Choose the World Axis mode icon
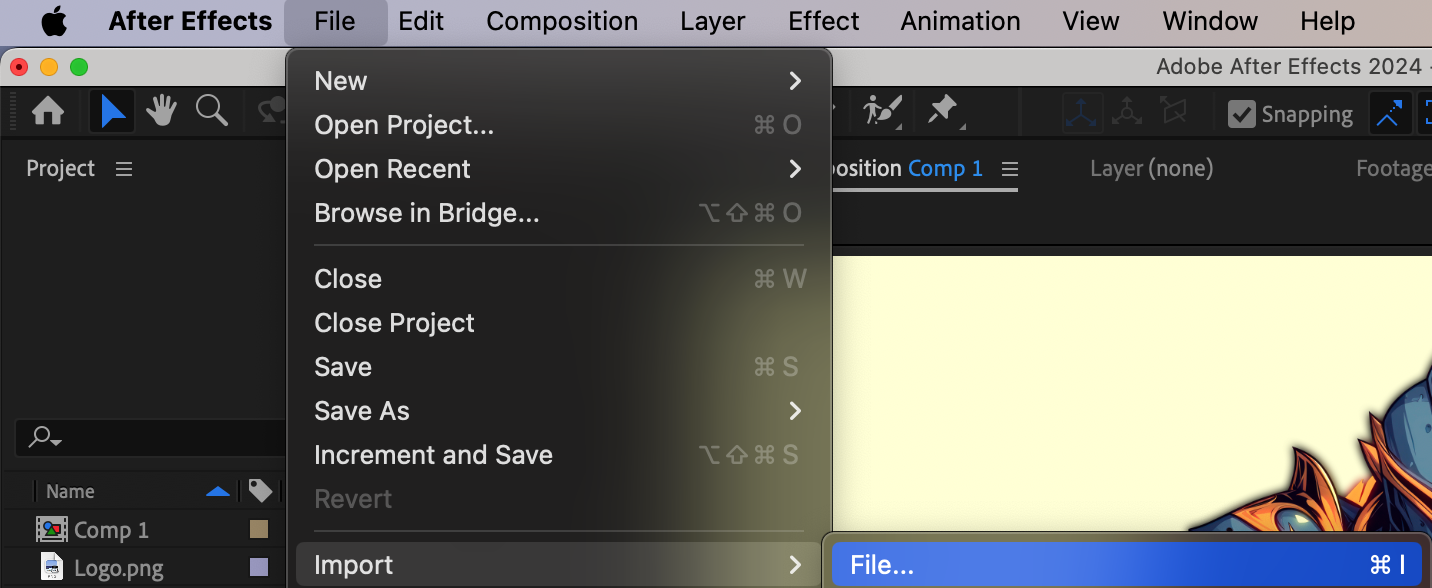The image size is (1432, 588). 1127,113
